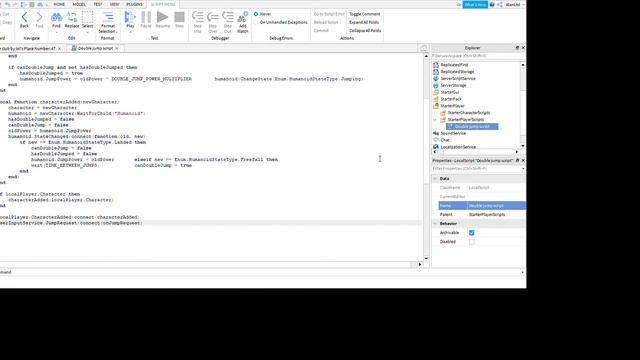Collapse the Behavior properties section
The width and height of the screenshot is (640, 360).
[435, 224]
